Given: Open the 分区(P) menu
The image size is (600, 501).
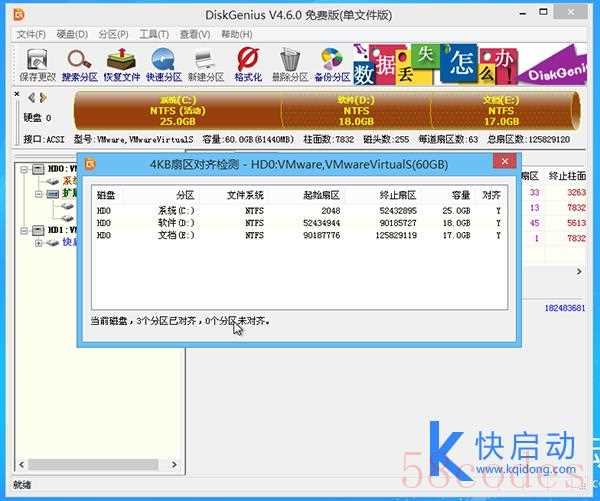Looking at the screenshot, I should (113, 34).
